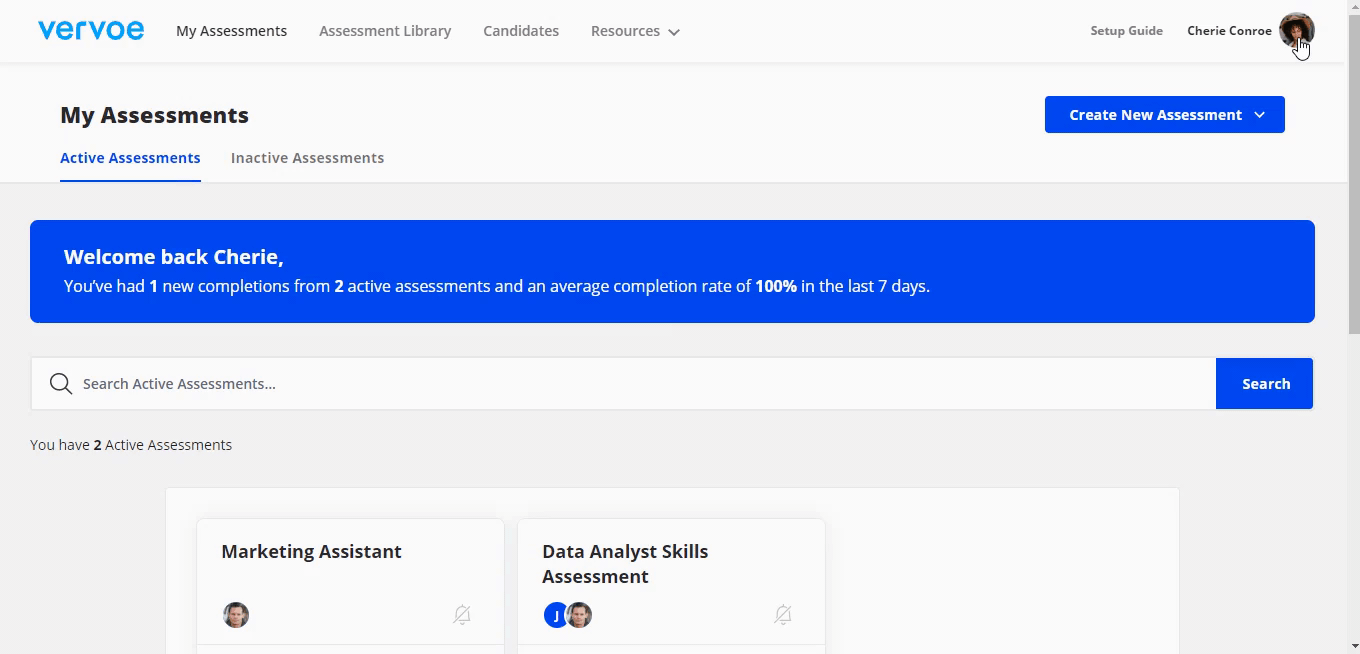Click the photo avatar on Data Analyst card
1360x654 pixels.
pos(580,615)
